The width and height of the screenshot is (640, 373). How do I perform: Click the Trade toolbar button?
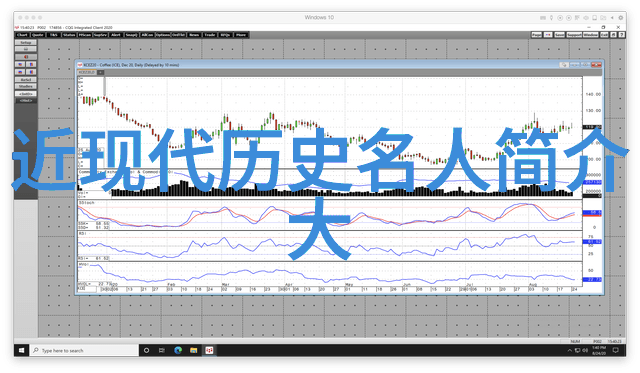(x=210, y=35)
